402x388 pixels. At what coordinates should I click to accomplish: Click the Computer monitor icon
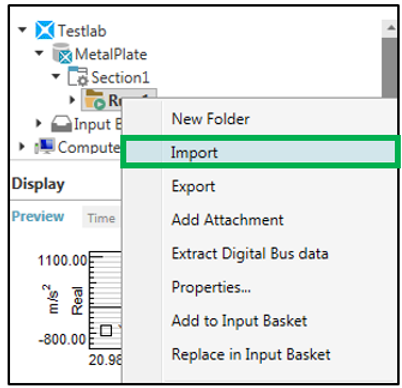coord(45,146)
